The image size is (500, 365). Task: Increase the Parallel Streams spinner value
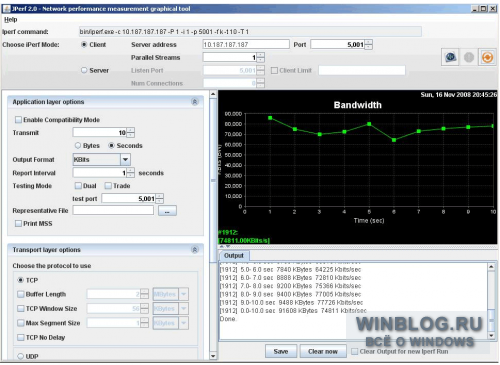[x=261, y=55]
